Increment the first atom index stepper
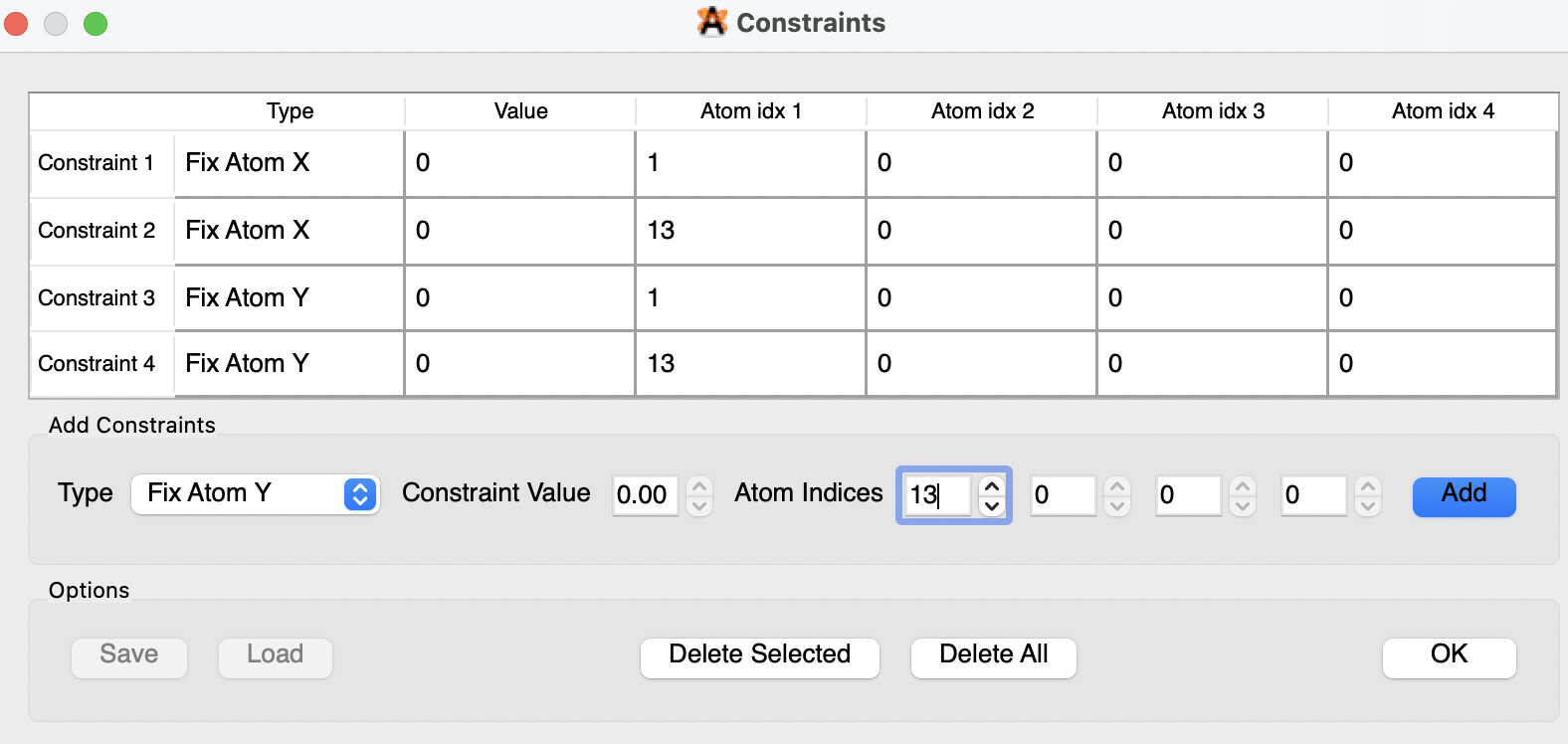Image resolution: width=1568 pixels, height=744 pixels. coord(992,486)
